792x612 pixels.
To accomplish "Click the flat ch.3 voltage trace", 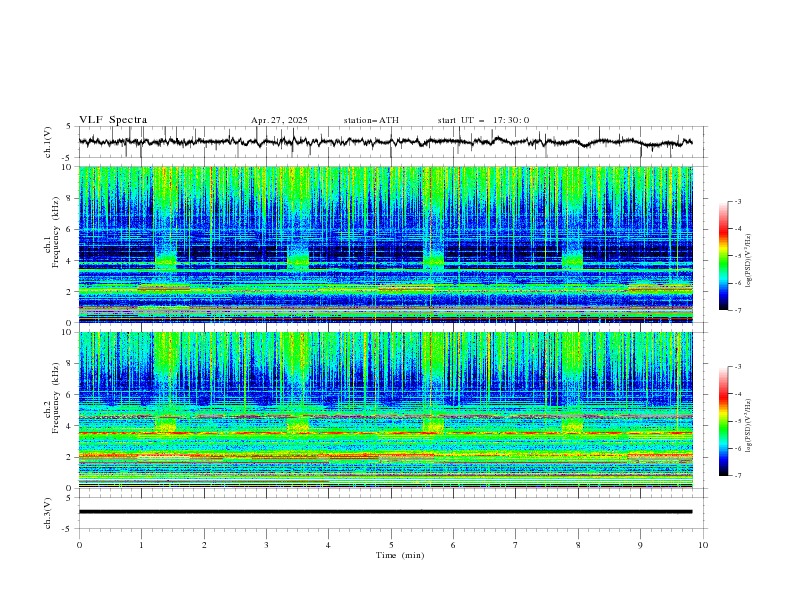I will (x=385, y=512).
